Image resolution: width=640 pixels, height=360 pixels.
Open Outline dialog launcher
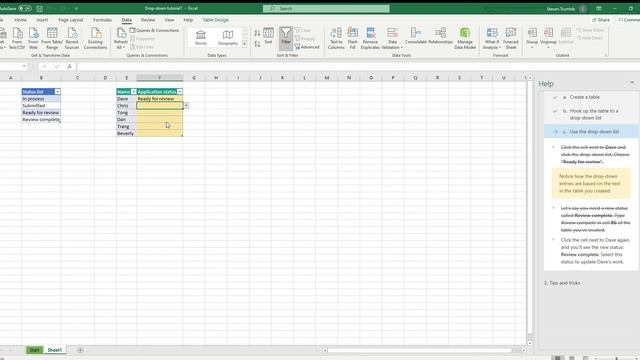point(606,55)
